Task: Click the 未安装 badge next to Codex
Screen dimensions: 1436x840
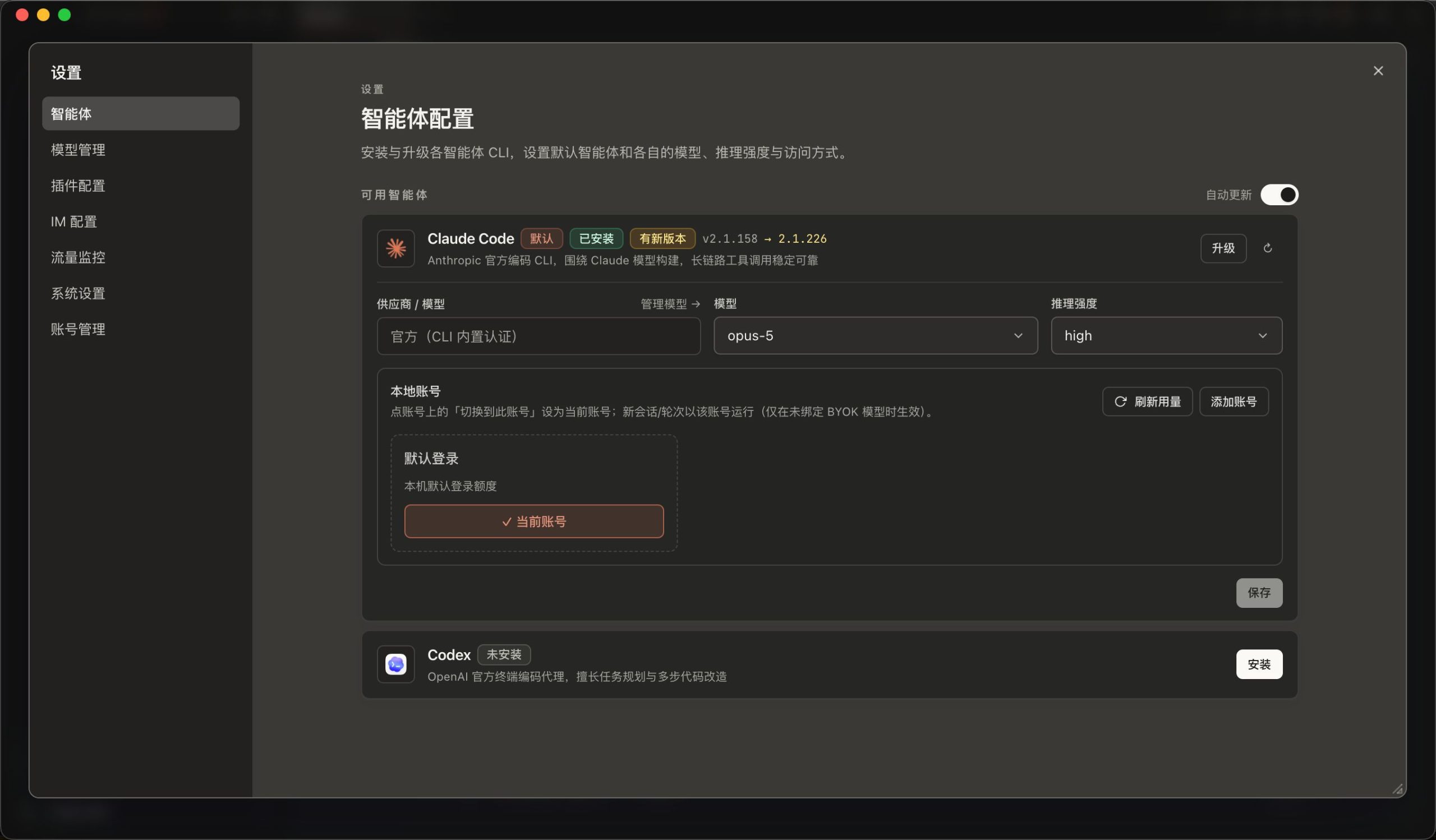Action: pos(504,654)
